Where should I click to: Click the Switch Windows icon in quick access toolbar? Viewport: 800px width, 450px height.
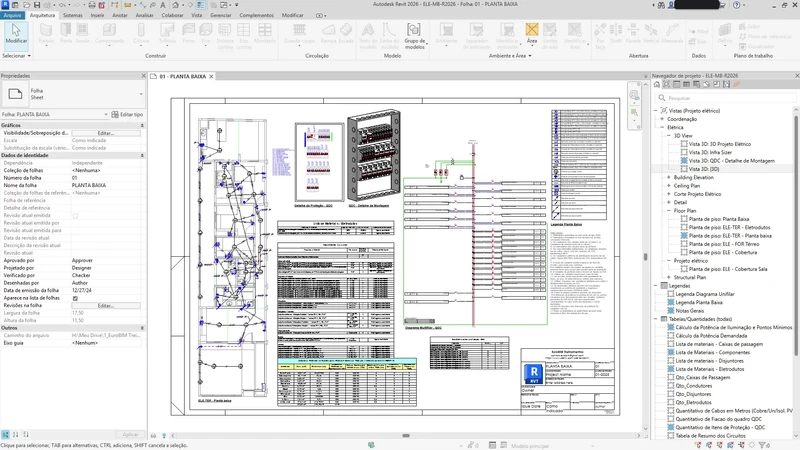(223, 5)
